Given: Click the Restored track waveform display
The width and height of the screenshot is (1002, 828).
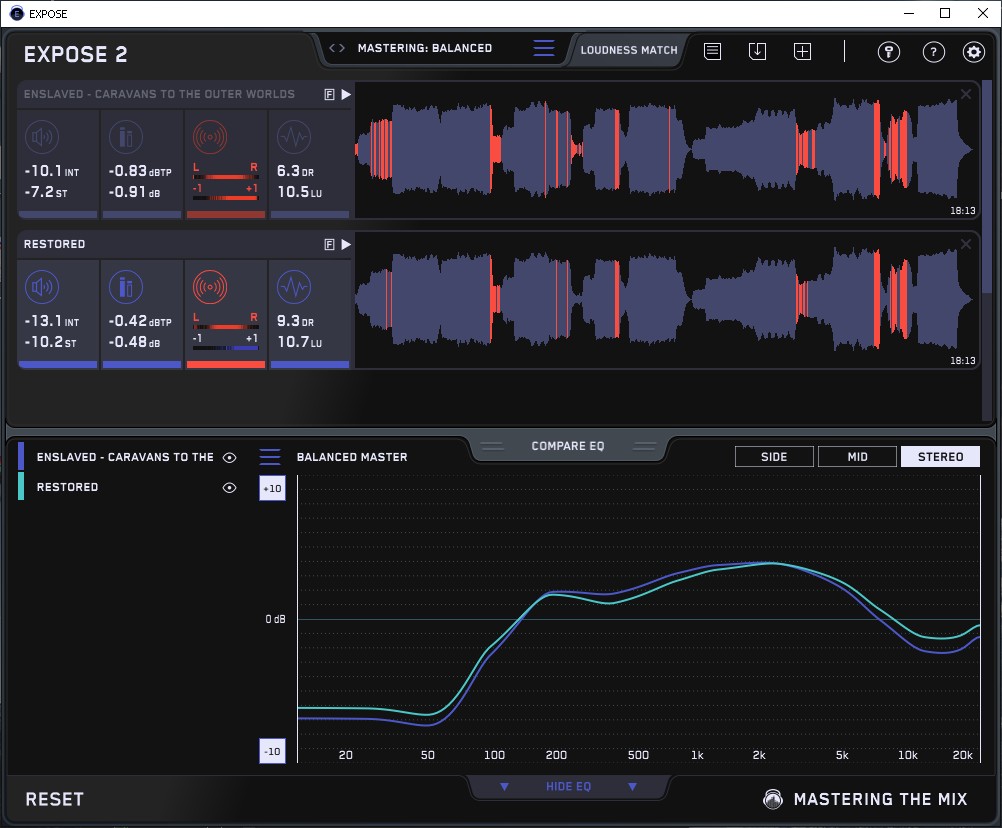Looking at the screenshot, I should pyautogui.click(x=666, y=300).
